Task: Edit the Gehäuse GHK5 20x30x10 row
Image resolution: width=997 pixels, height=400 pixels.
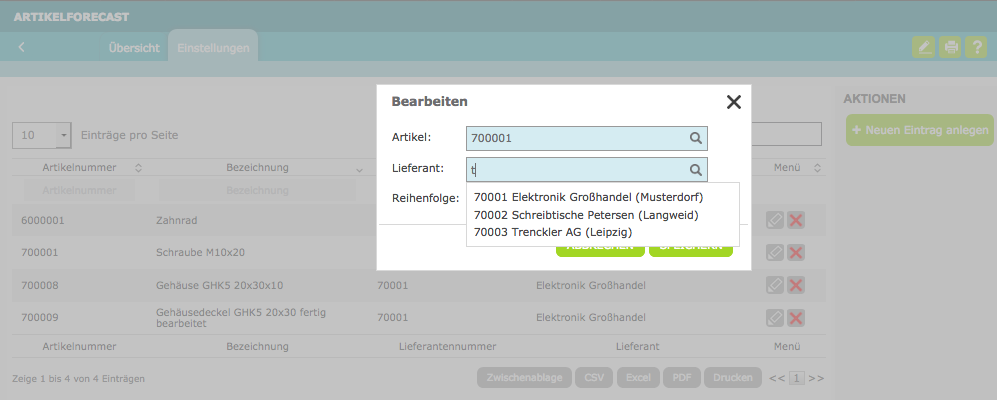Action: tap(774, 286)
